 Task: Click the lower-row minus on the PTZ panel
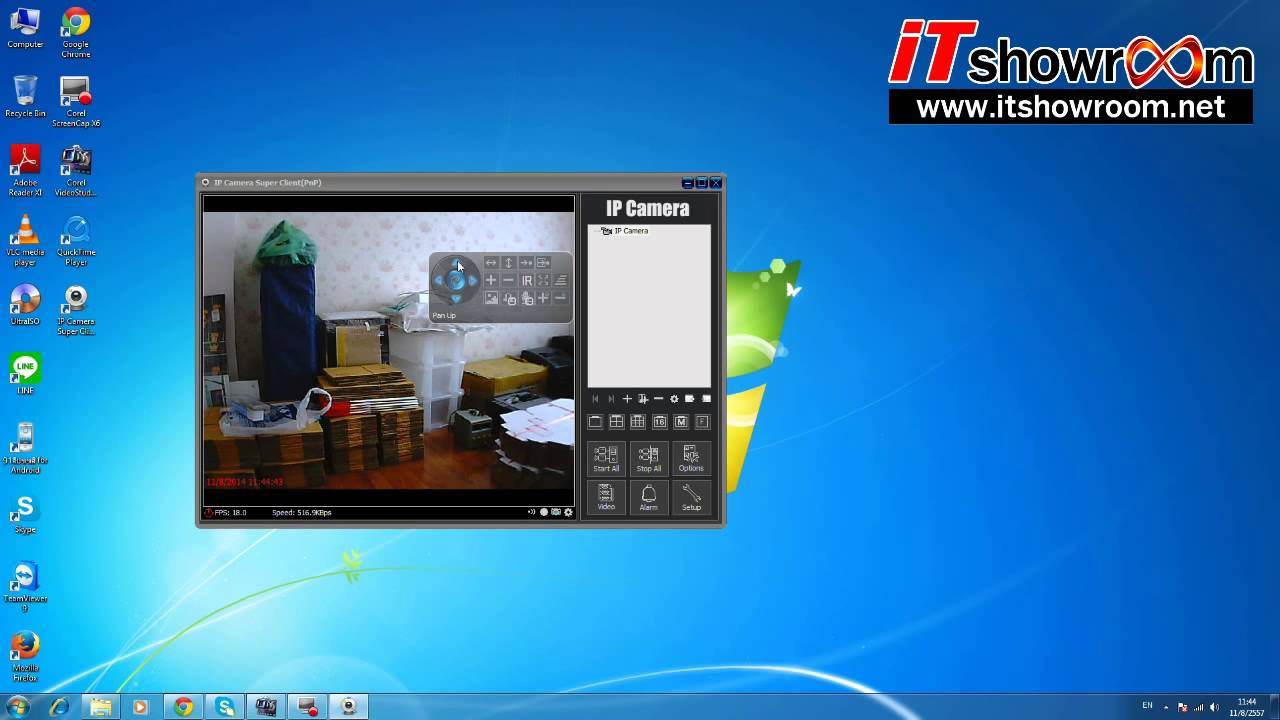click(560, 298)
